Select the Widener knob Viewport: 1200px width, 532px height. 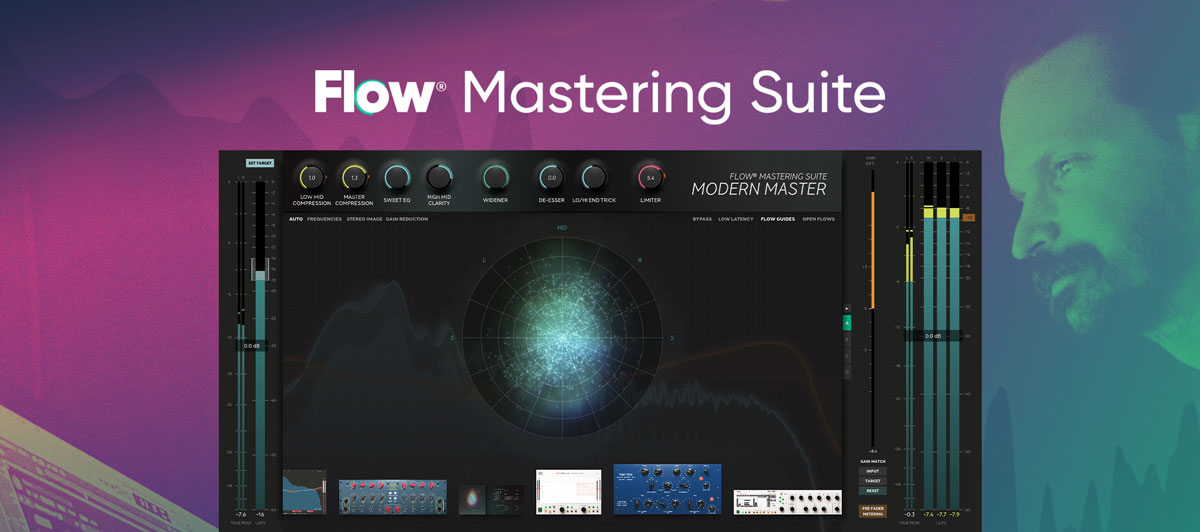click(495, 178)
